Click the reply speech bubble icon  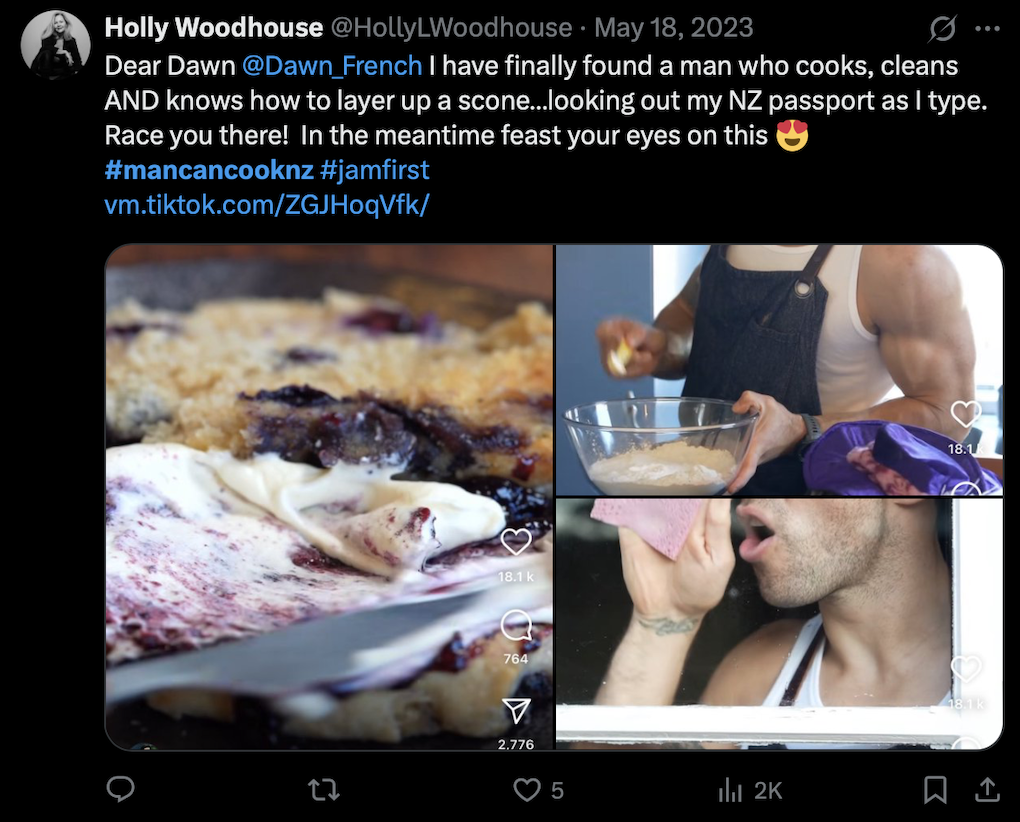tap(121, 790)
